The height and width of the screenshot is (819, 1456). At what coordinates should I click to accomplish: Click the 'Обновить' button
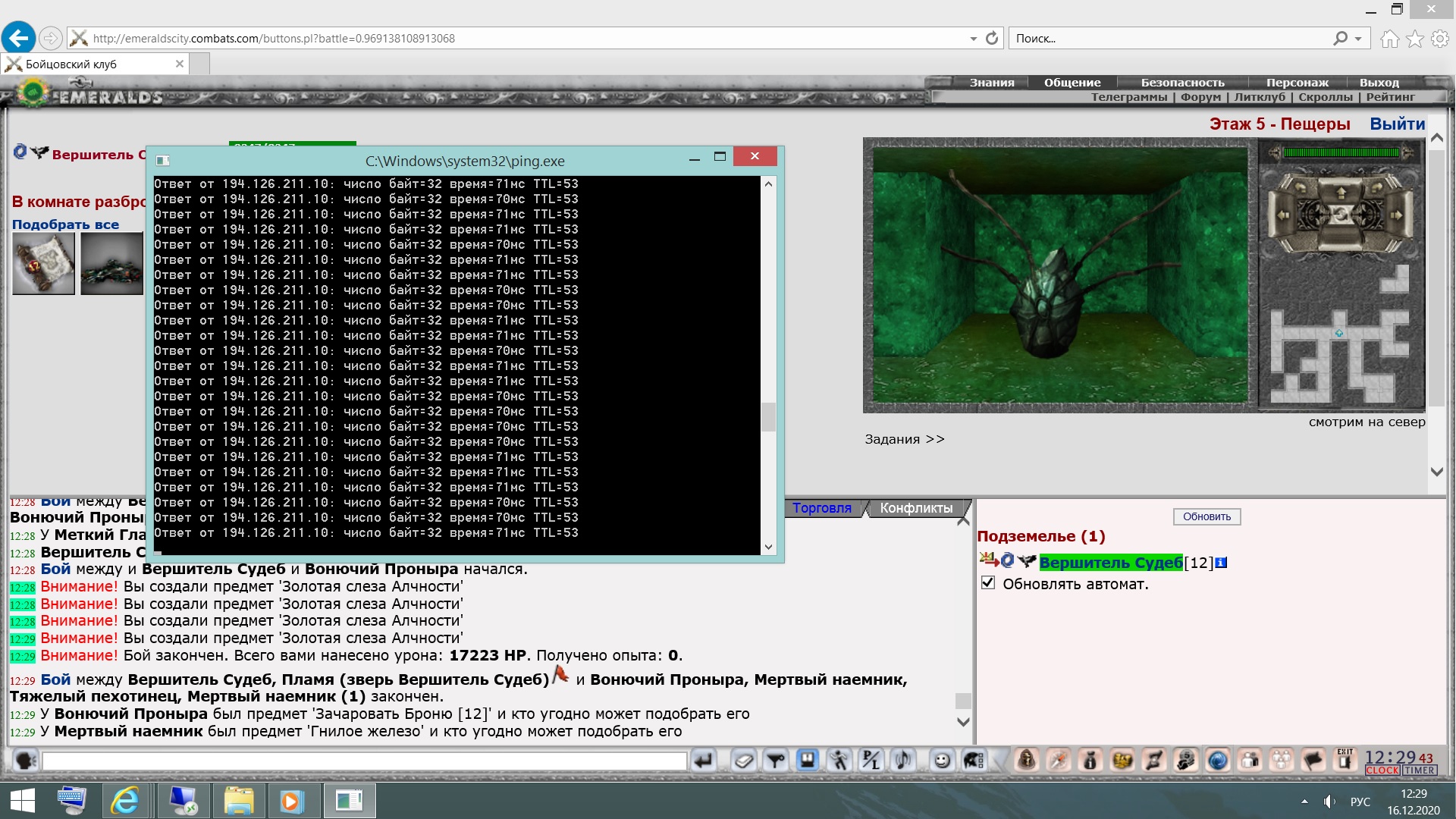(x=1207, y=516)
